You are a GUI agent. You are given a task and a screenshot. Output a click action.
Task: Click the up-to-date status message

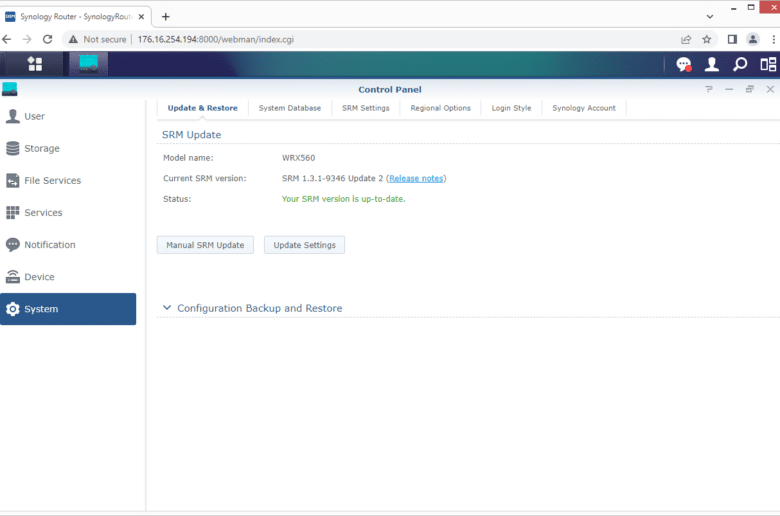(344, 199)
